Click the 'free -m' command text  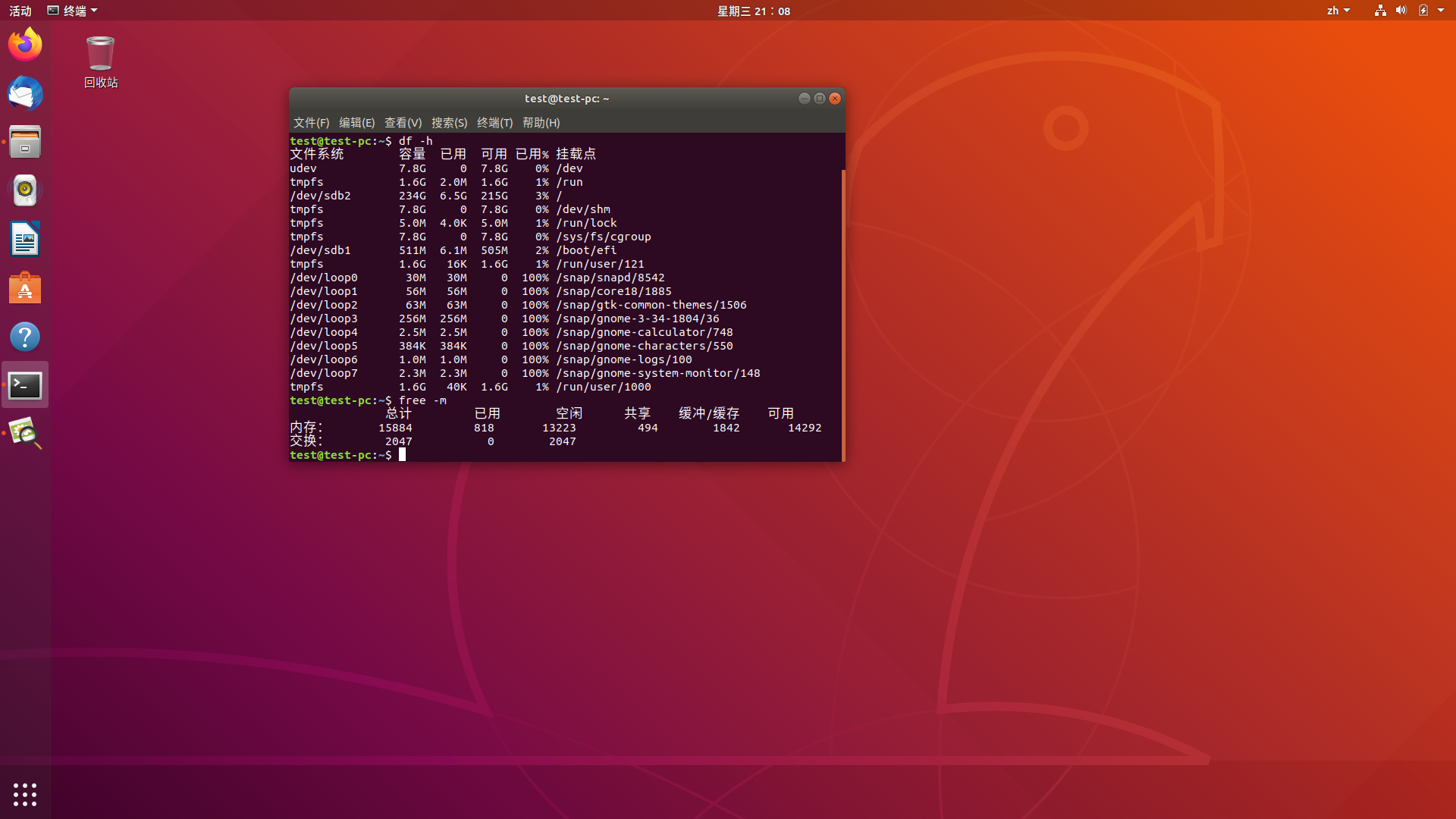point(422,400)
